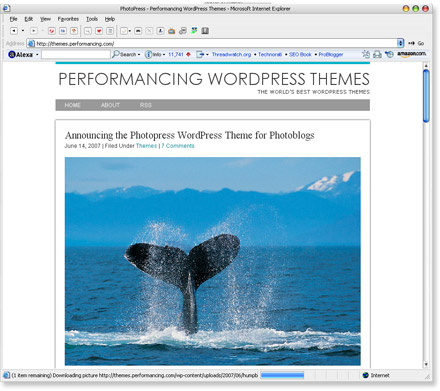The height and width of the screenshot is (391, 440).
Task: Click the blue toolbar icon after Edit
Action: [x=160, y=31]
